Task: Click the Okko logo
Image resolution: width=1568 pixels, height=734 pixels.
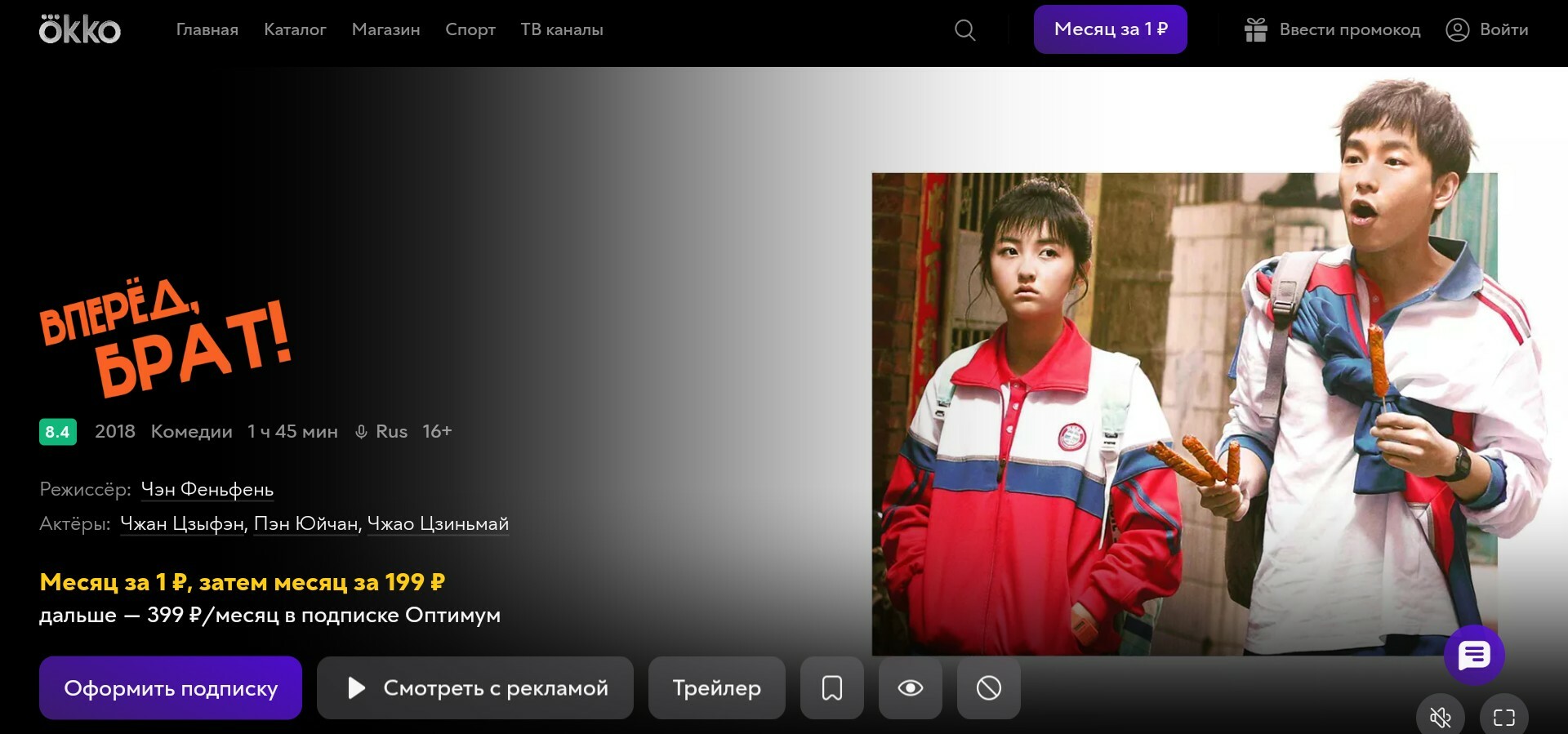Action: click(x=79, y=30)
